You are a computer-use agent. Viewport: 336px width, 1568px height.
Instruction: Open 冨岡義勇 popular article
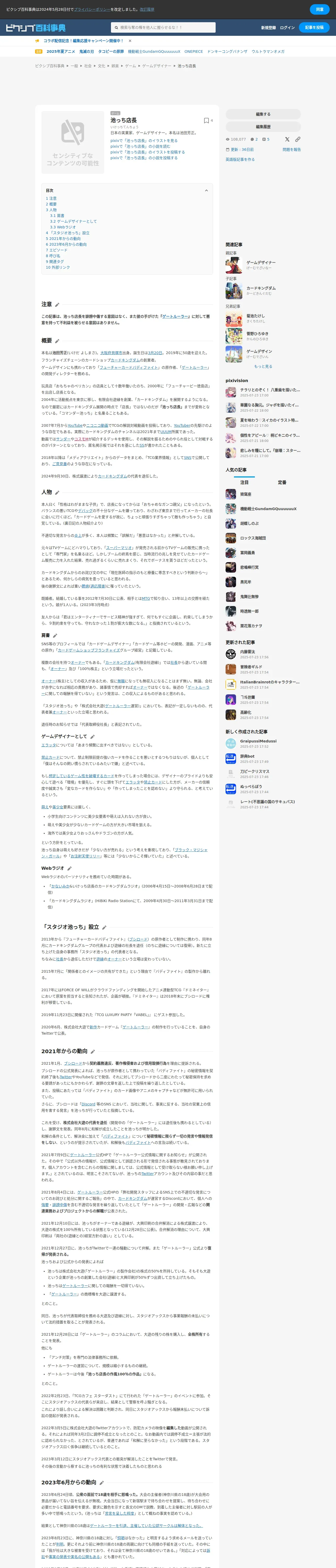point(248,553)
